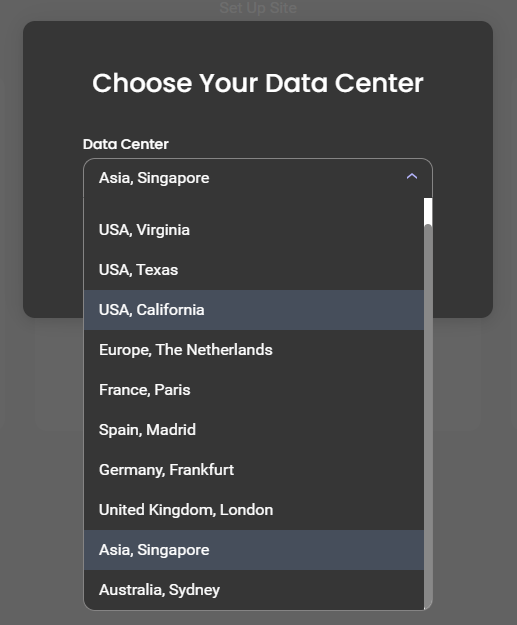Screen dimensions: 517x625
Task: Click the Data Center combo box field
Action: tap(258, 178)
